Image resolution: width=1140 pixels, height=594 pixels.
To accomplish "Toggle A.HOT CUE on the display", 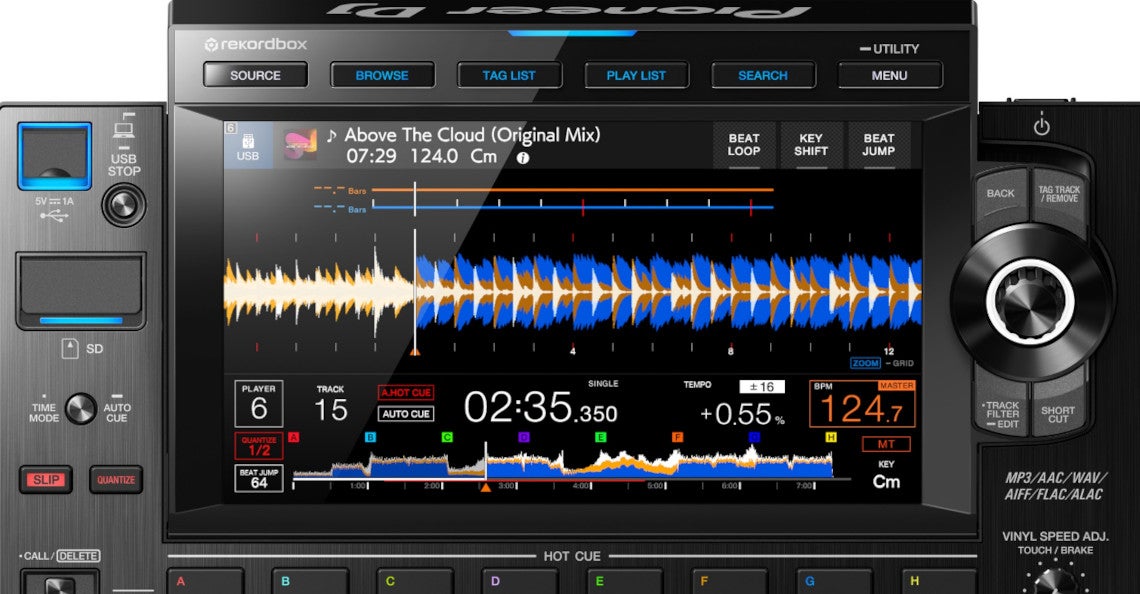I will [406, 393].
